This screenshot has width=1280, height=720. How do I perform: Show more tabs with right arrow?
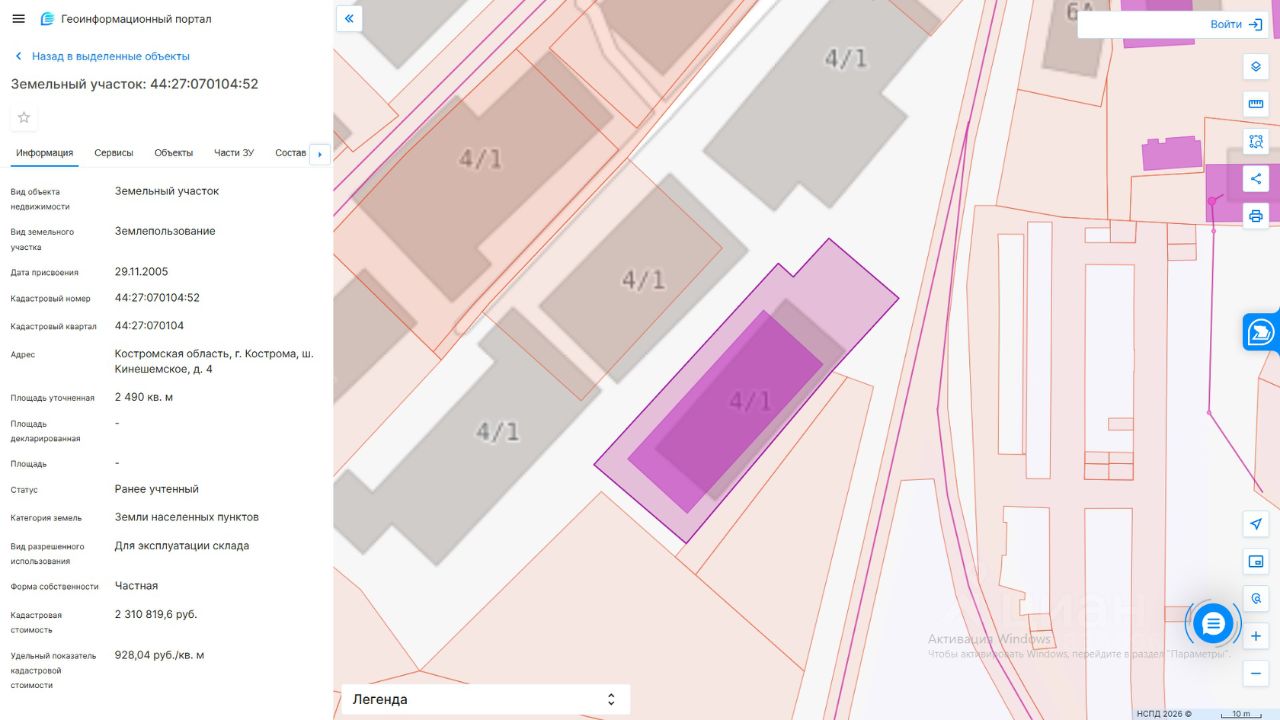pyautogui.click(x=320, y=154)
